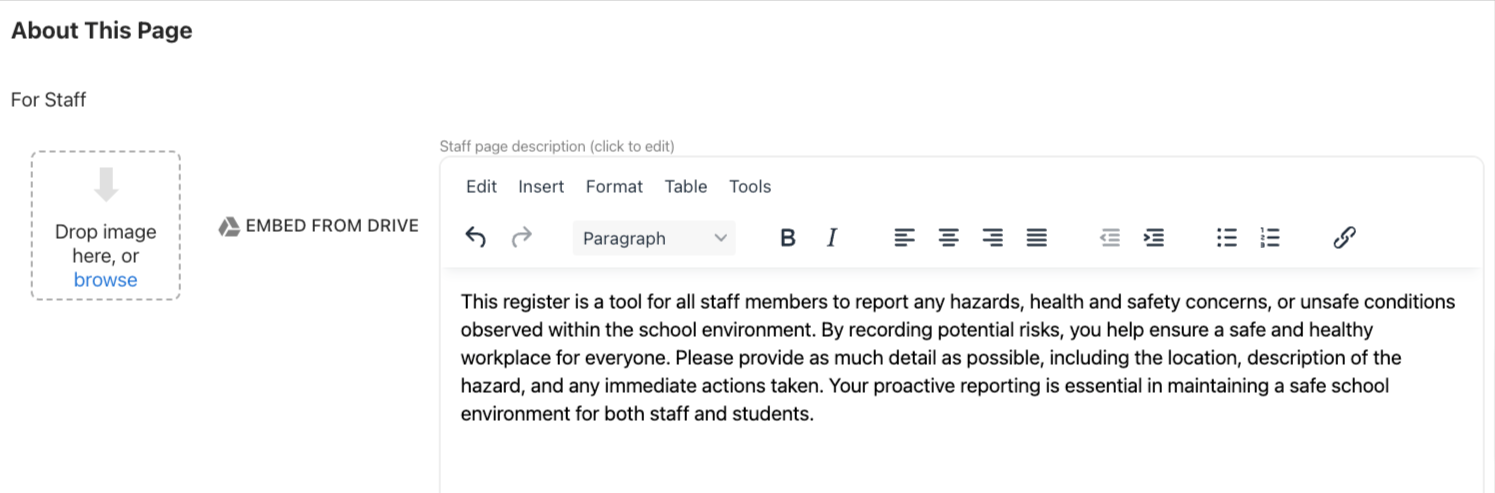This screenshot has height=493, width=1495.
Task: Insert a hyperlink with link icon
Action: 1344,238
